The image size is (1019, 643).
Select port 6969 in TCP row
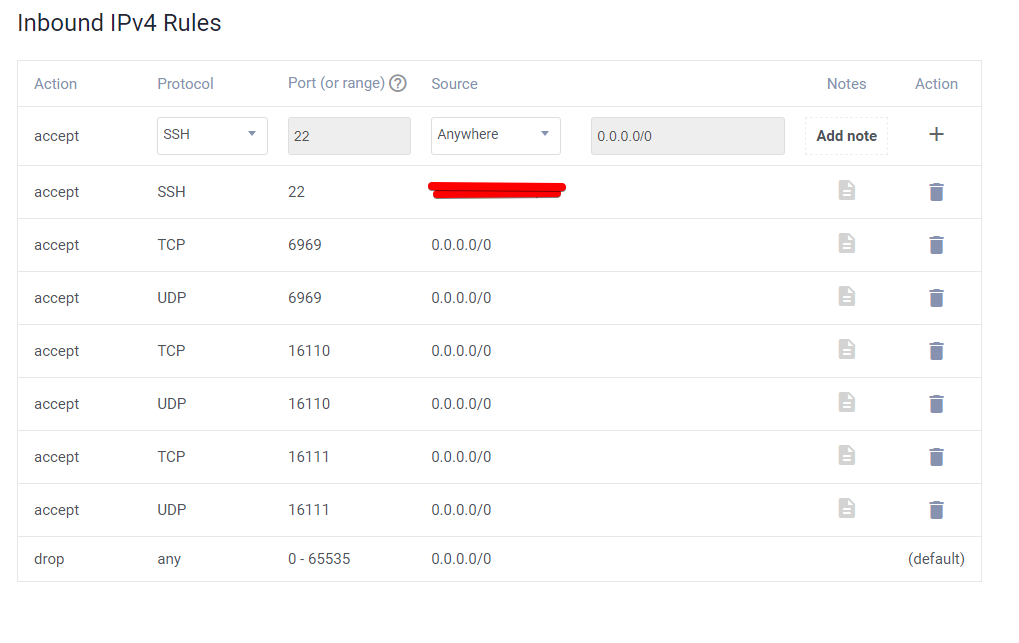pos(305,245)
